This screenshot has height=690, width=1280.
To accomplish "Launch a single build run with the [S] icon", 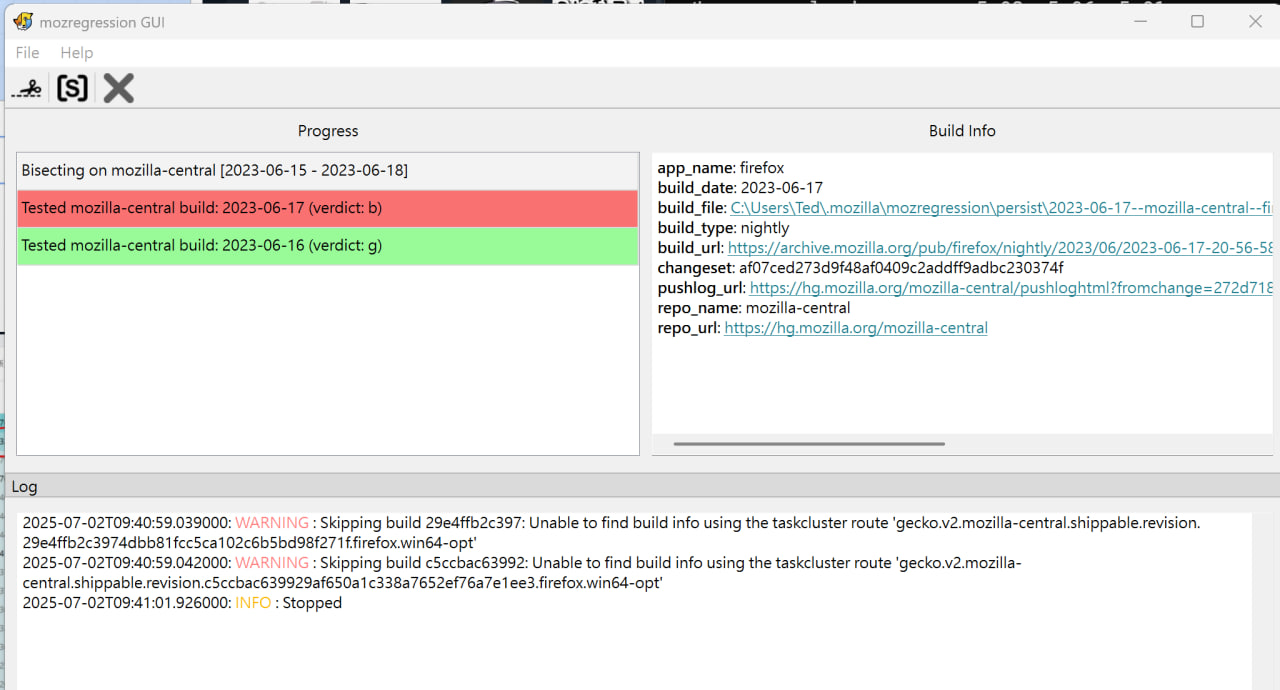I will (x=72, y=89).
